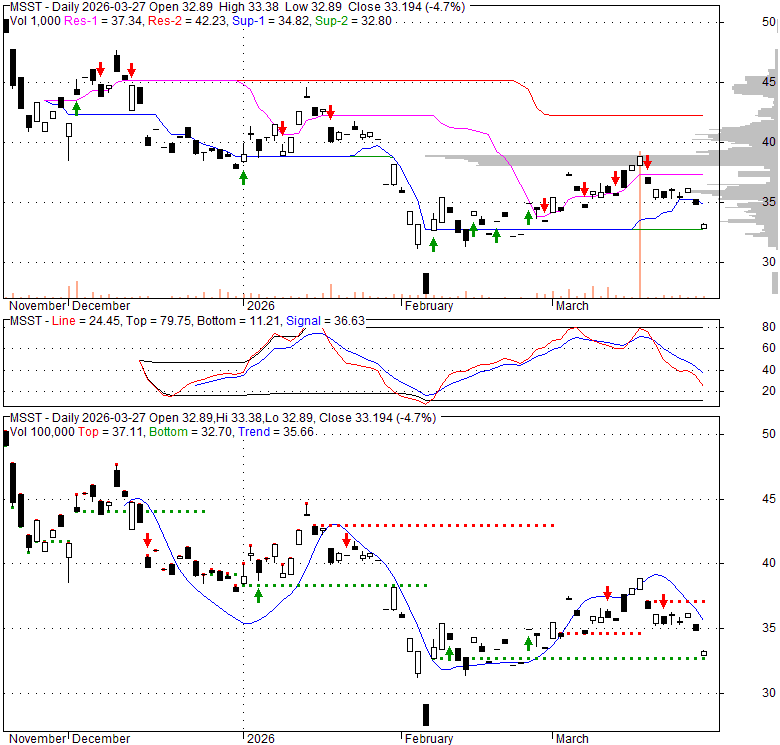The width and height of the screenshot is (780, 745).
Task: Select the 'Signal = 36.63' oscillator label
Action: (x=326, y=321)
